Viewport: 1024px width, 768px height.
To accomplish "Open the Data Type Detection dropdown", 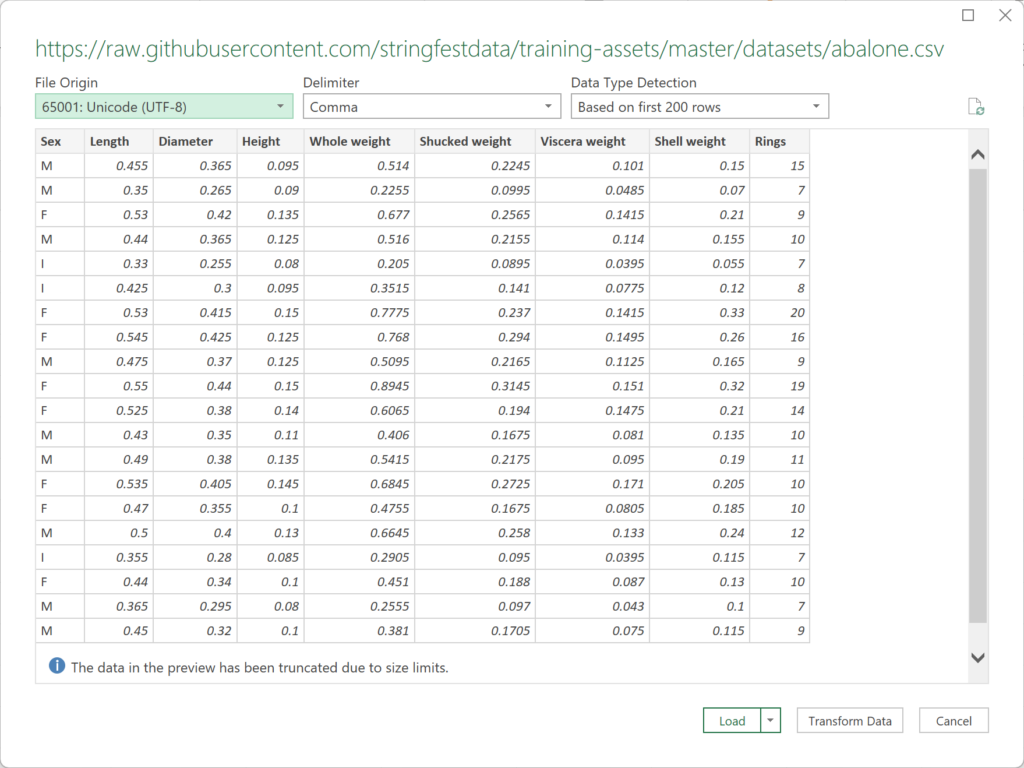I will (x=816, y=105).
